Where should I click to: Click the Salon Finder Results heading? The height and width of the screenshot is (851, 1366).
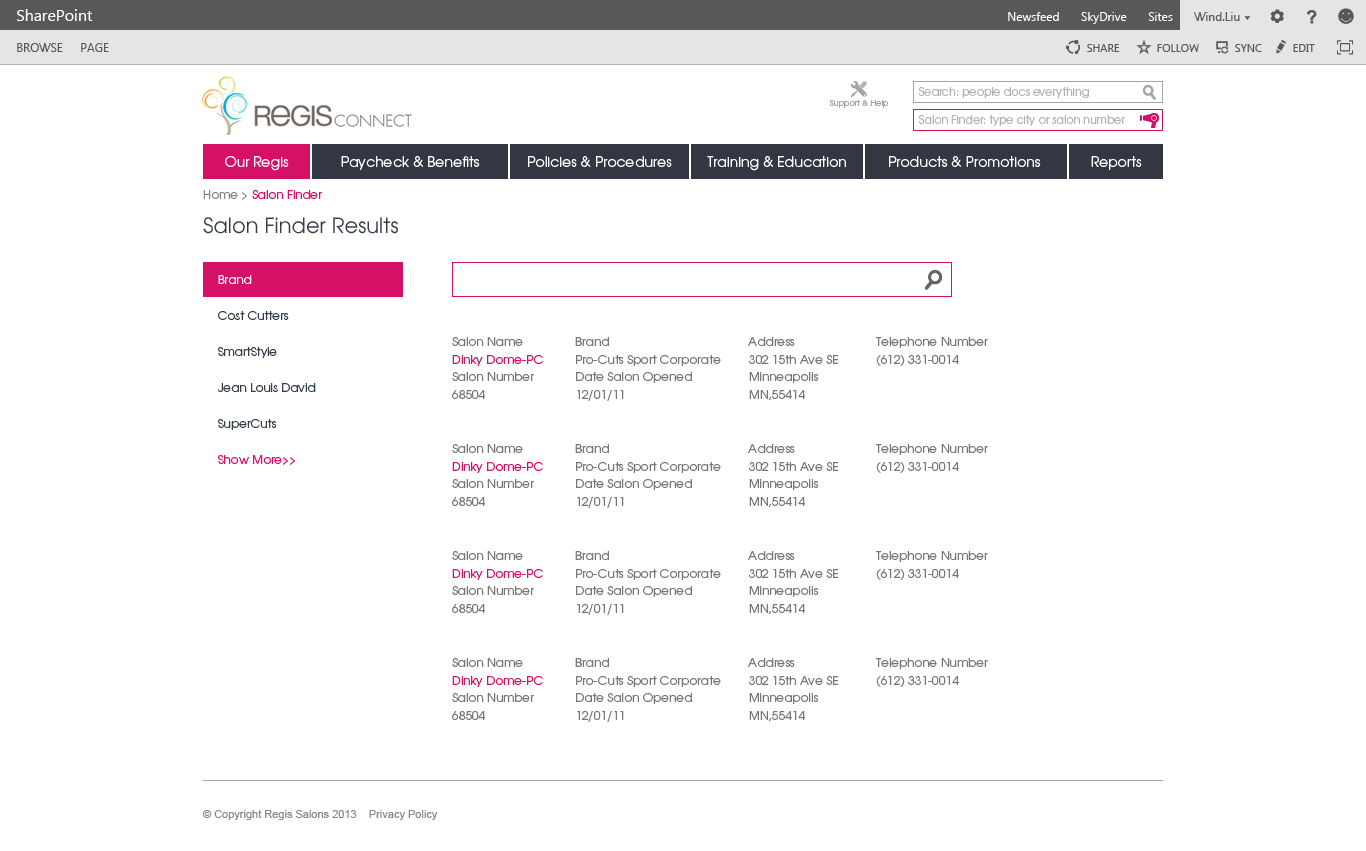[x=301, y=226]
